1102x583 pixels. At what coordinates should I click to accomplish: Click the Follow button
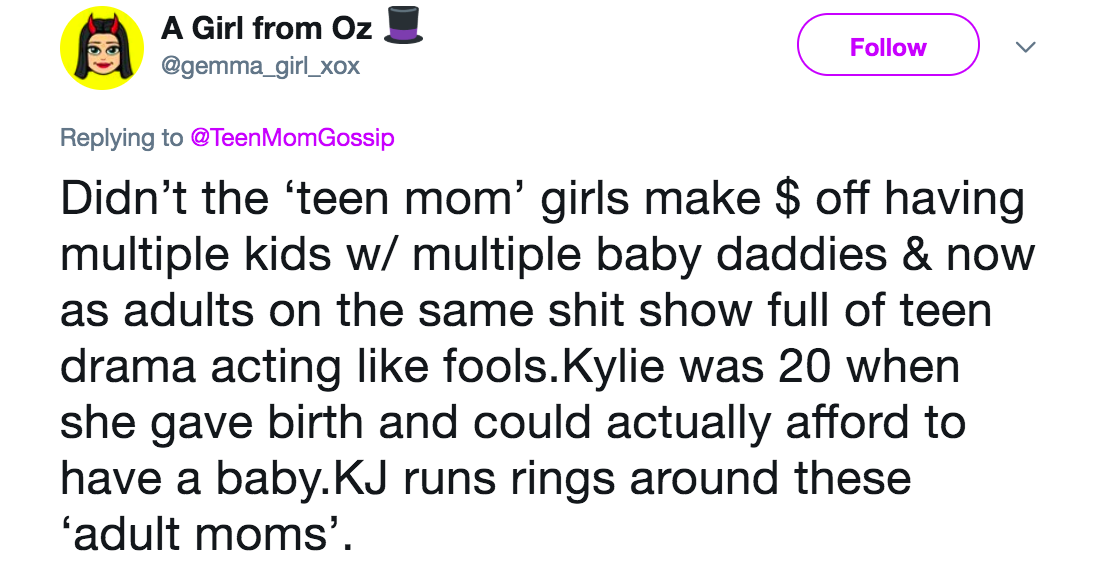tap(887, 46)
